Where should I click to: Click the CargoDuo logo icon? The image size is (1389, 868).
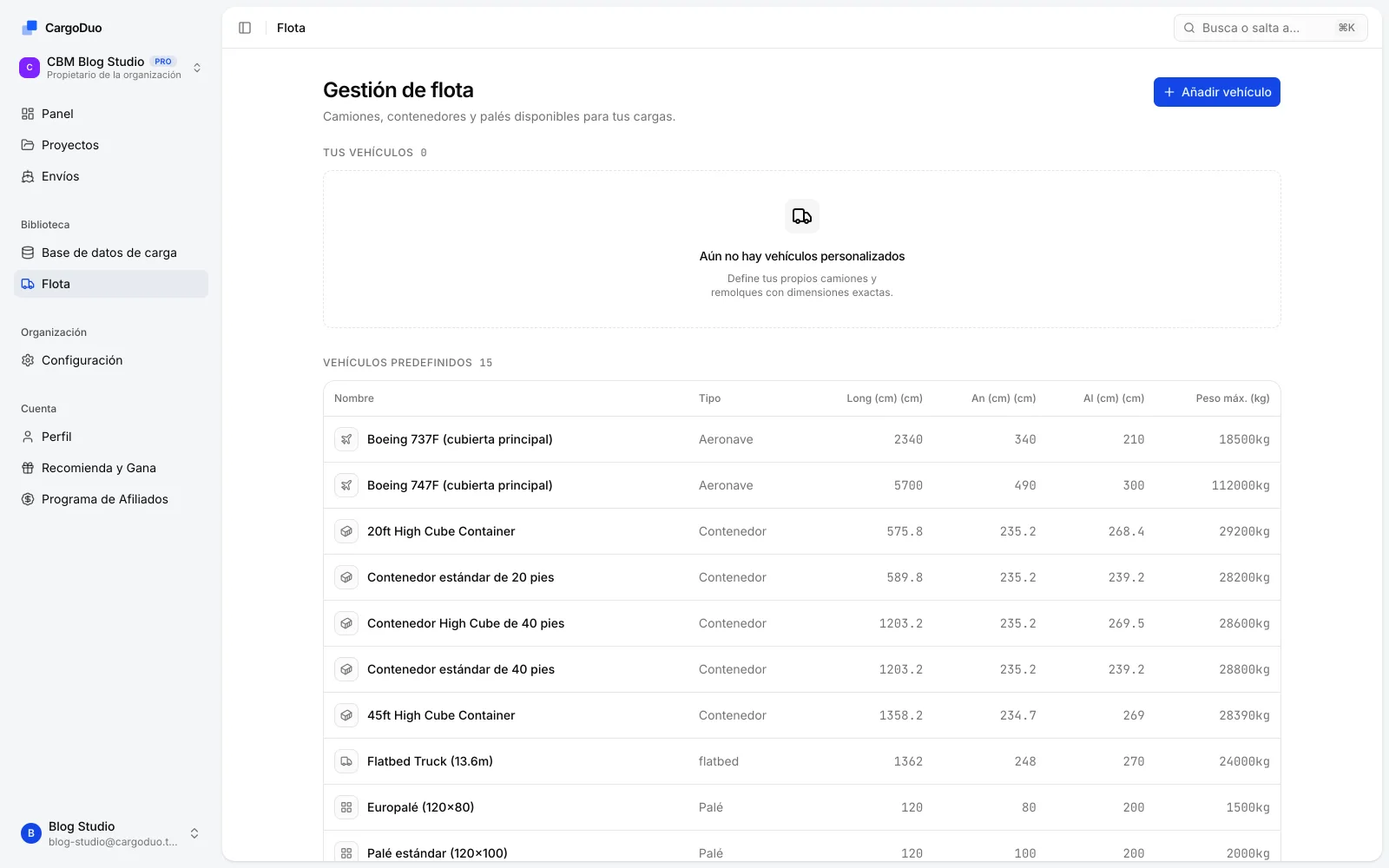pos(30,28)
